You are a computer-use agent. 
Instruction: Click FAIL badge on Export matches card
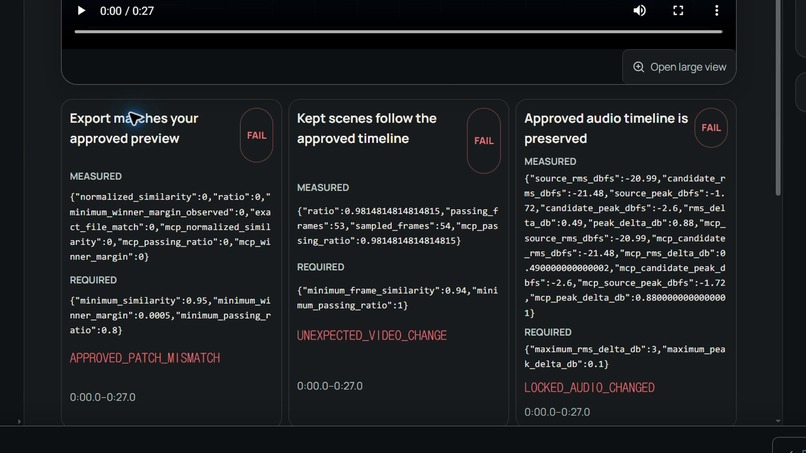(257, 135)
